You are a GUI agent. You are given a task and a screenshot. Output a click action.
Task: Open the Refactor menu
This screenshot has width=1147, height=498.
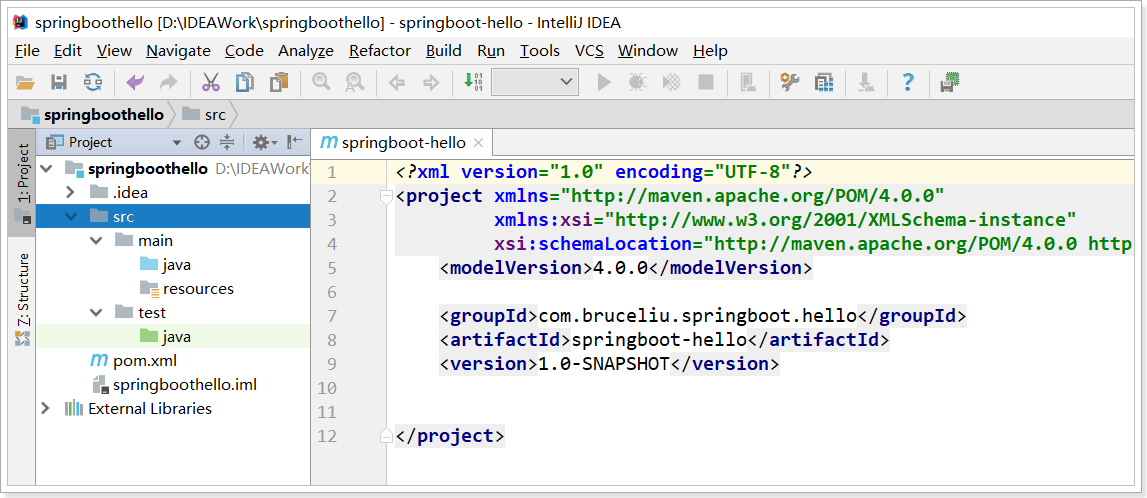point(380,50)
